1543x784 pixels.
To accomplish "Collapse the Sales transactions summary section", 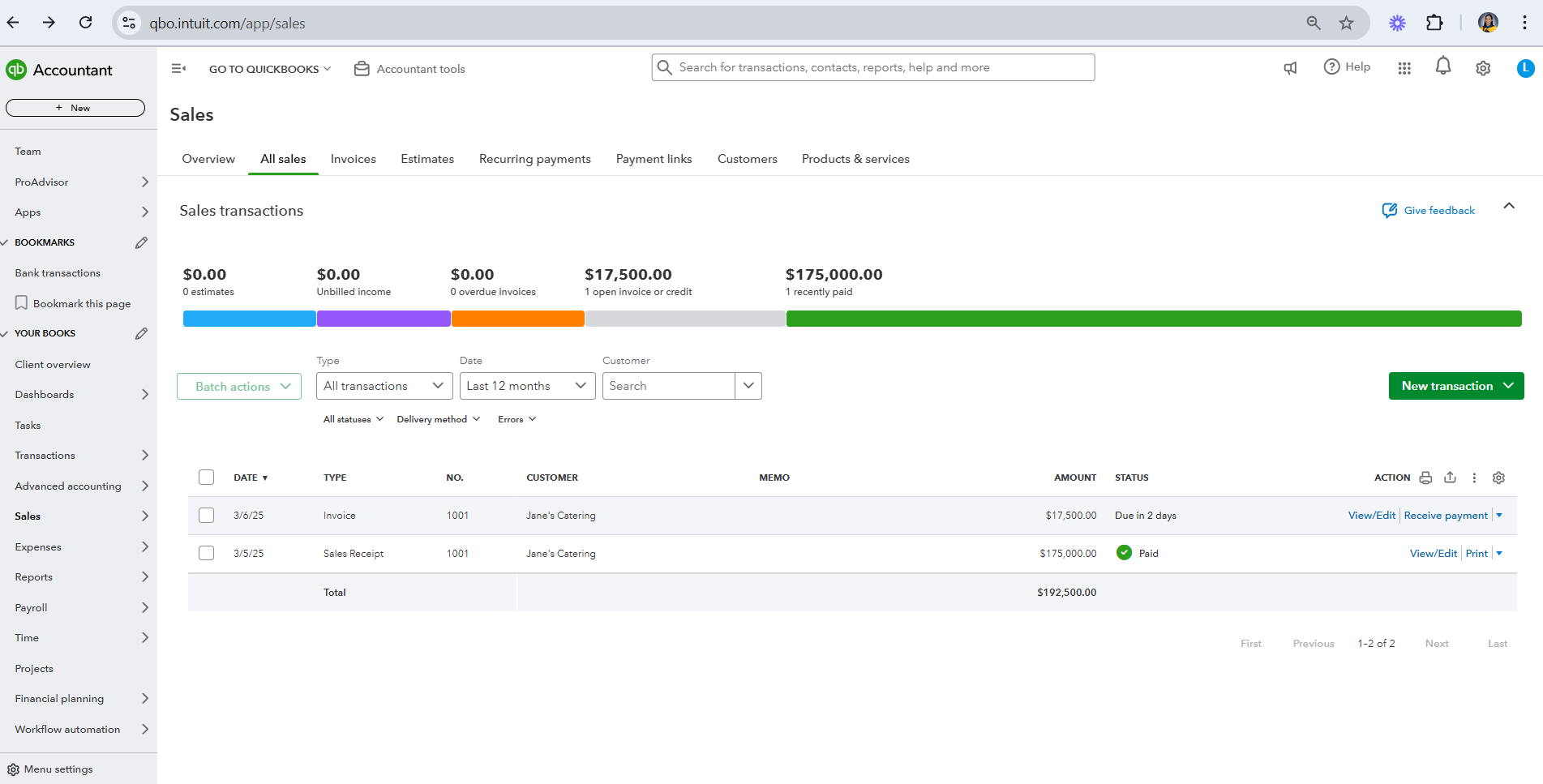I will coord(1509,206).
